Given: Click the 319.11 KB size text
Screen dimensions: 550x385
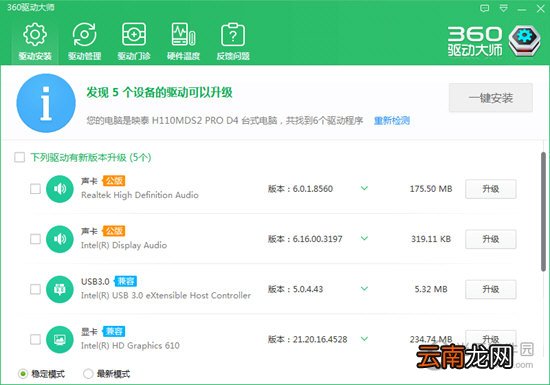Looking at the screenshot, I should 431,239.
